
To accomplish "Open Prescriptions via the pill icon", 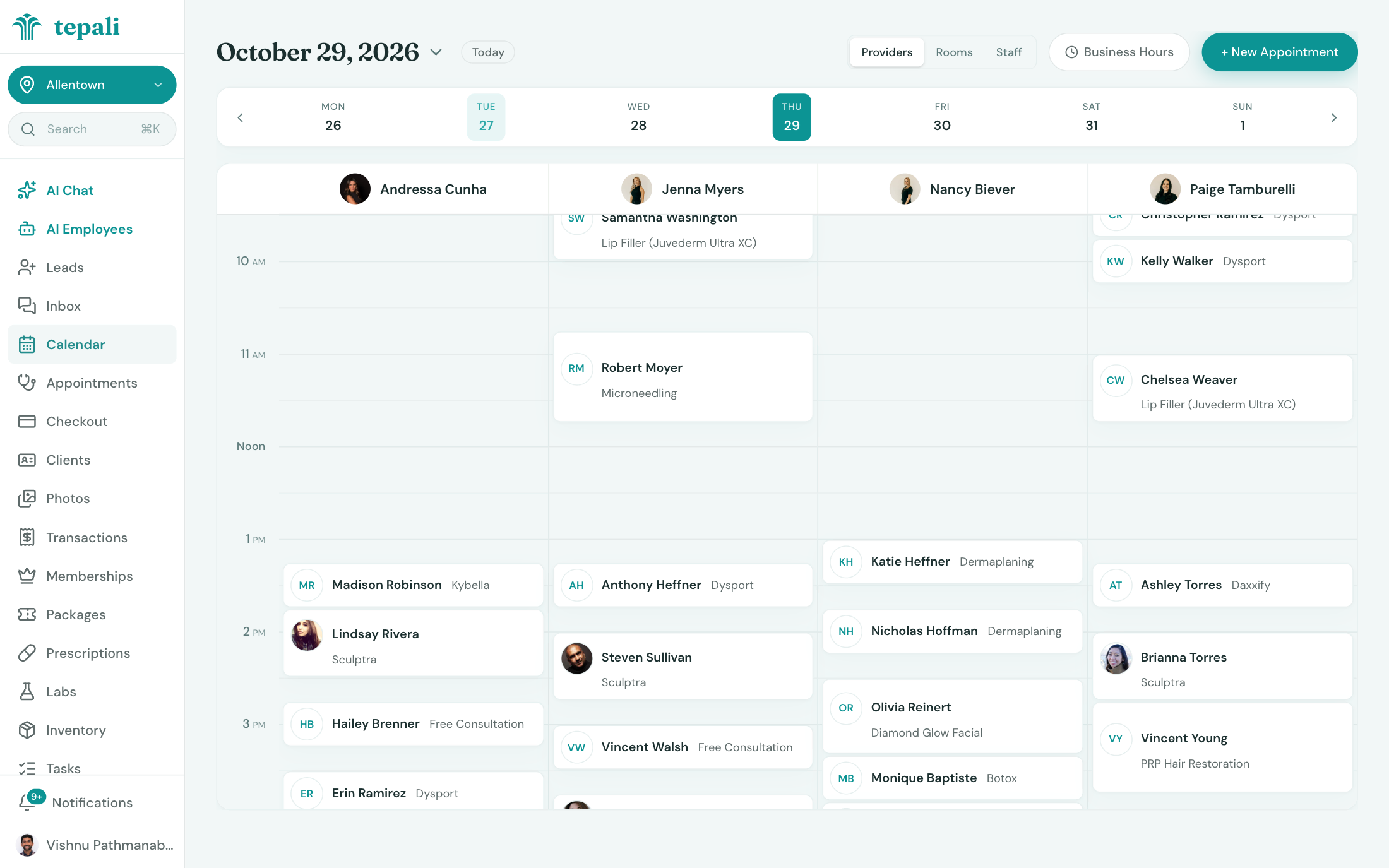I will (27, 653).
